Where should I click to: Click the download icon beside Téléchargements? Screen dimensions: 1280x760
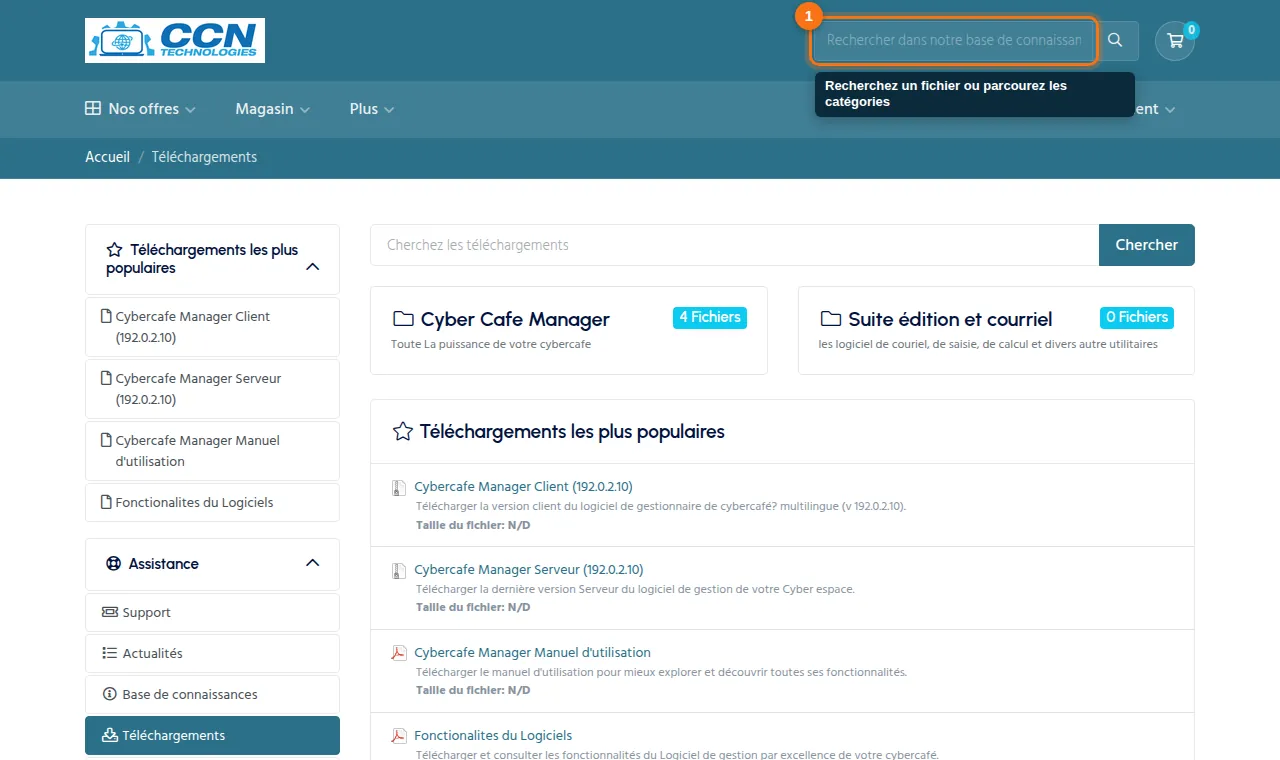click(x=110, y=735)
